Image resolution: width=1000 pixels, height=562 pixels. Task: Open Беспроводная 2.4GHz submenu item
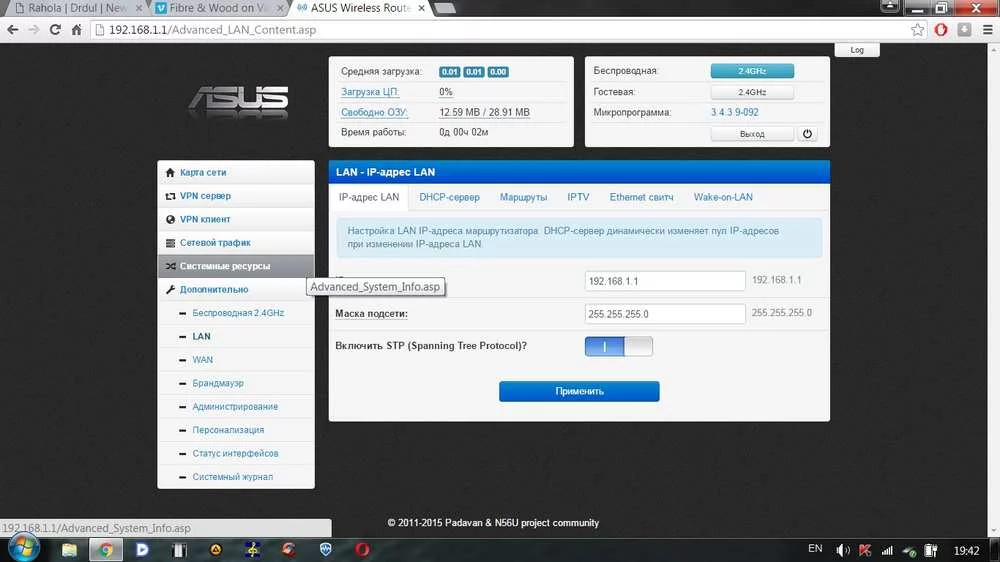point(238,313)
